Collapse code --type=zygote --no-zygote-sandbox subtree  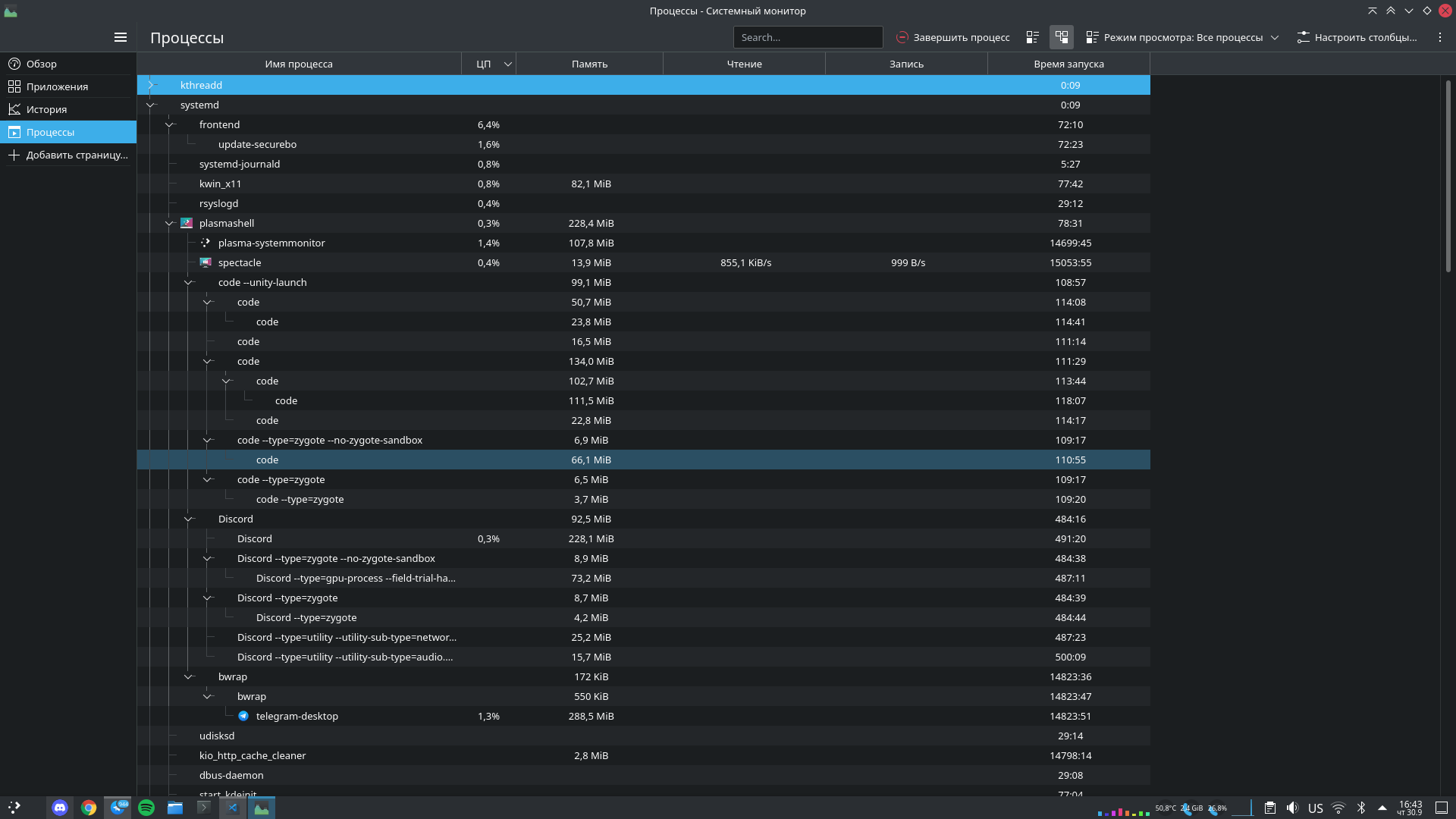click(x=207, y=440)
